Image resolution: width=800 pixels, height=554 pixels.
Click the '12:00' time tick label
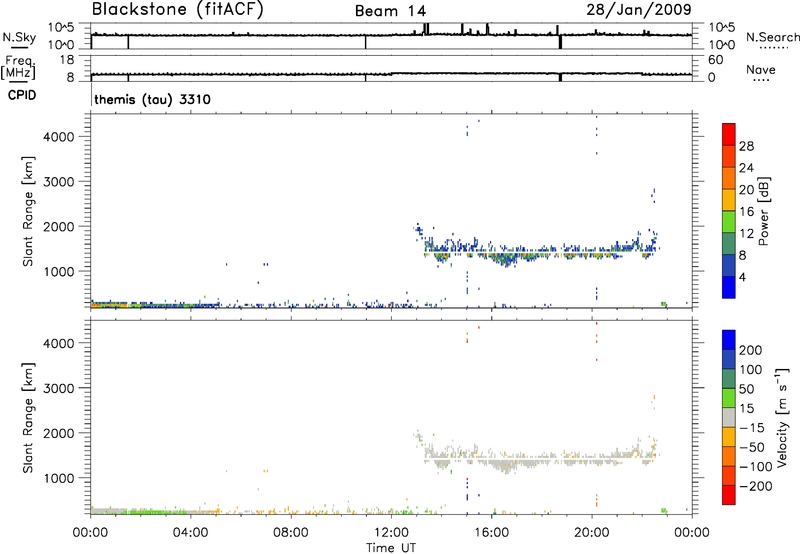(391, 533)
